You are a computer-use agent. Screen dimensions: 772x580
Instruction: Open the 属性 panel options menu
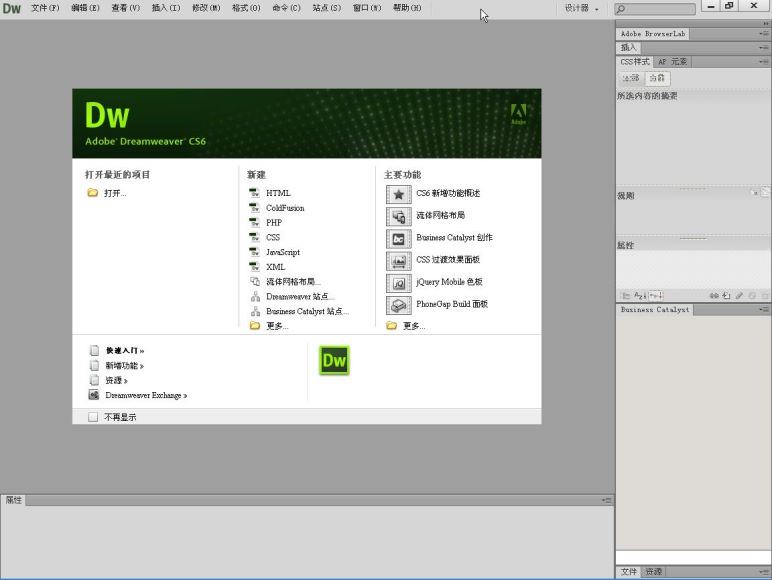[607, 500]
